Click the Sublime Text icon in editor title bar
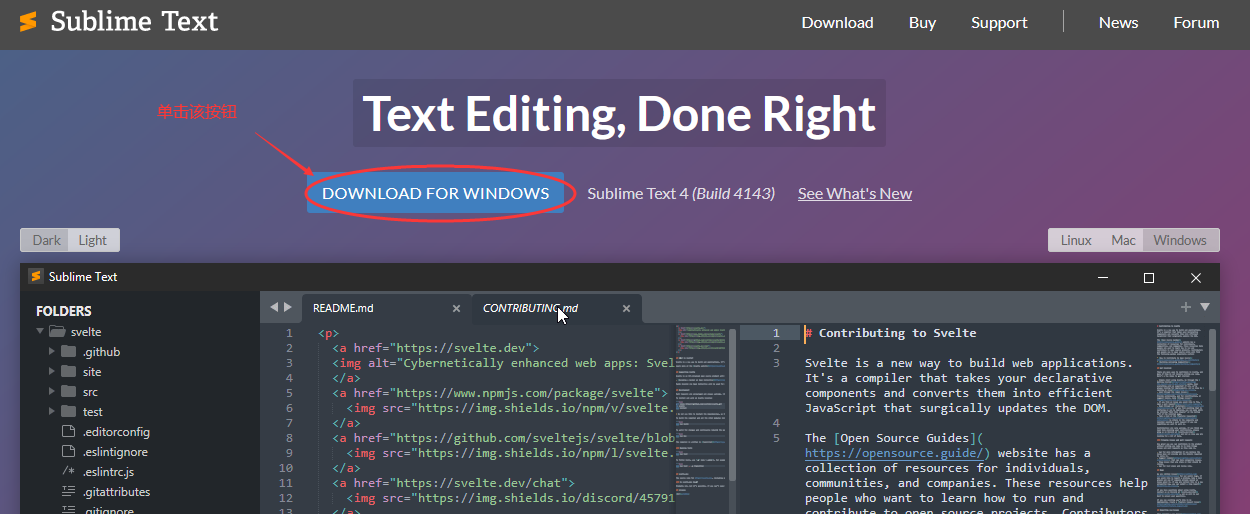Screen dimensions: 1250x514 point(36,277)
